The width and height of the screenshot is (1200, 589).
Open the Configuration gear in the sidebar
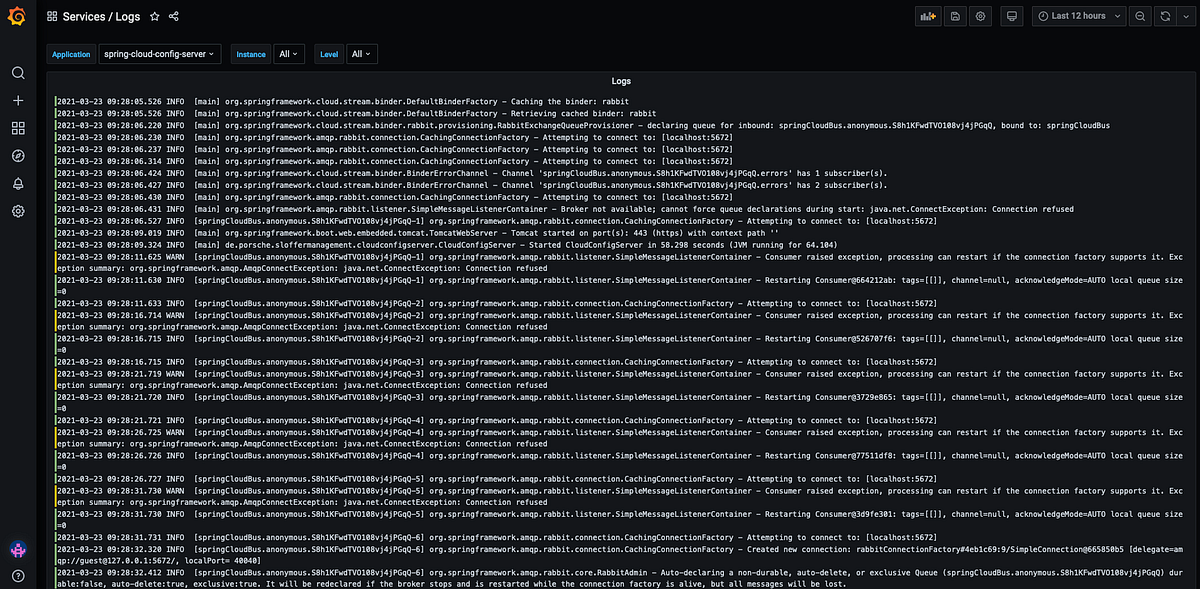16,211
